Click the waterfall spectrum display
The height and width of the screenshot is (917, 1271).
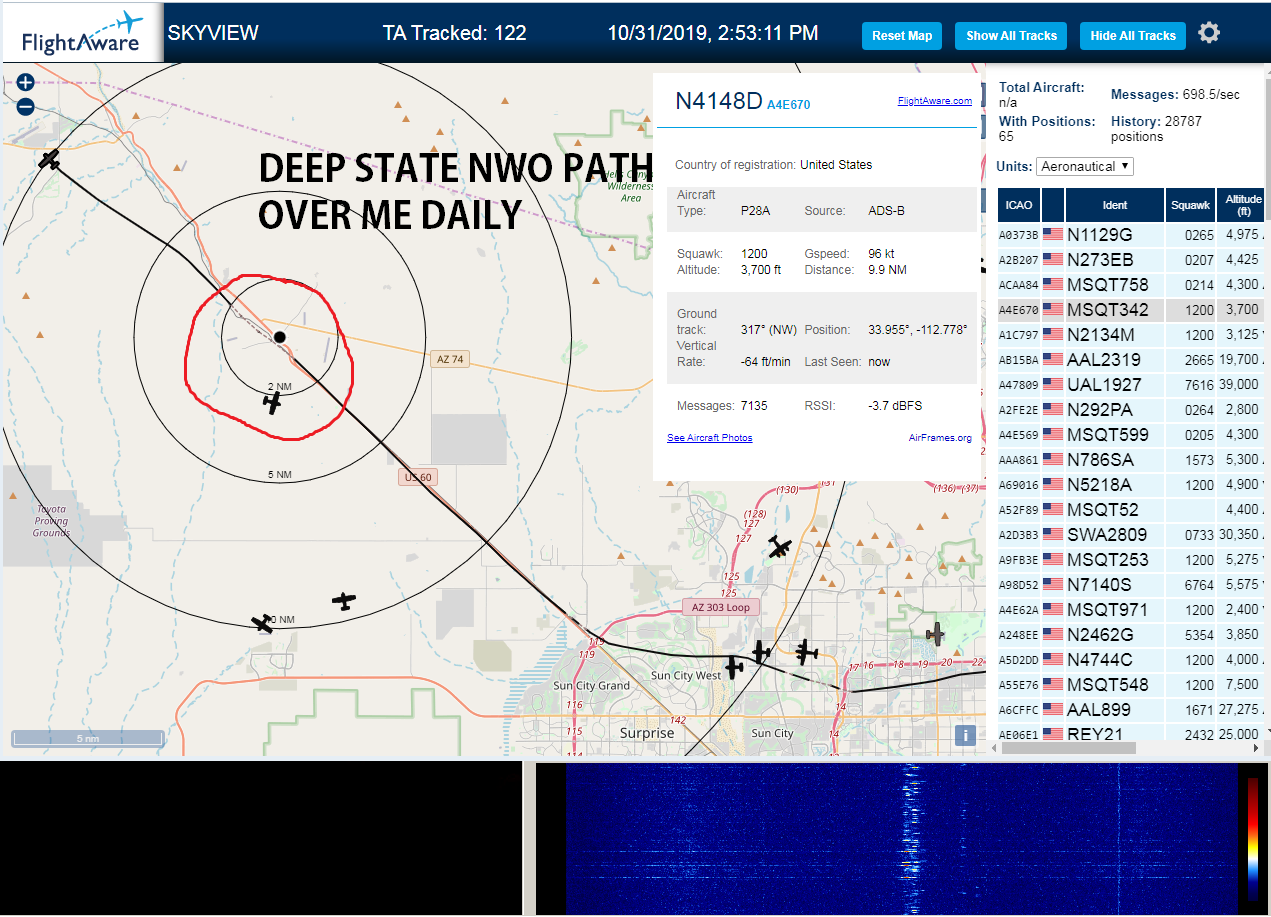(x=900, y=838)
